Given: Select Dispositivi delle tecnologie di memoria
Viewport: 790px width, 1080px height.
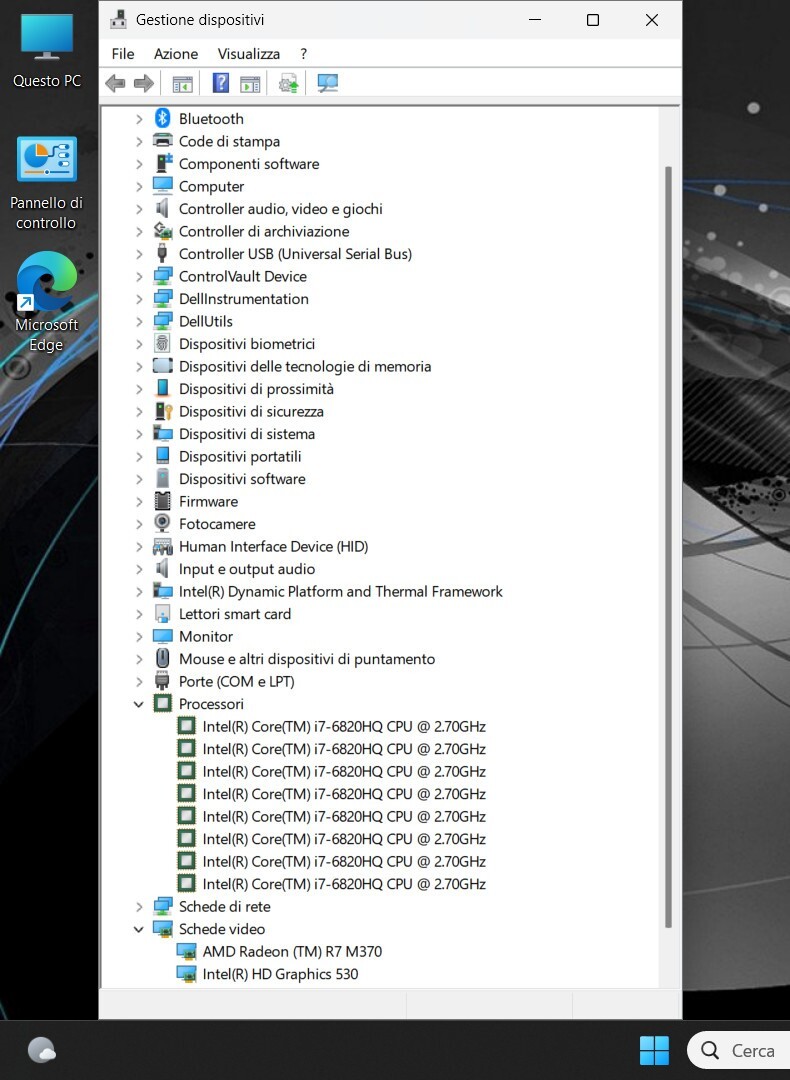Looking at the screenshot, I should pos(305,366).
